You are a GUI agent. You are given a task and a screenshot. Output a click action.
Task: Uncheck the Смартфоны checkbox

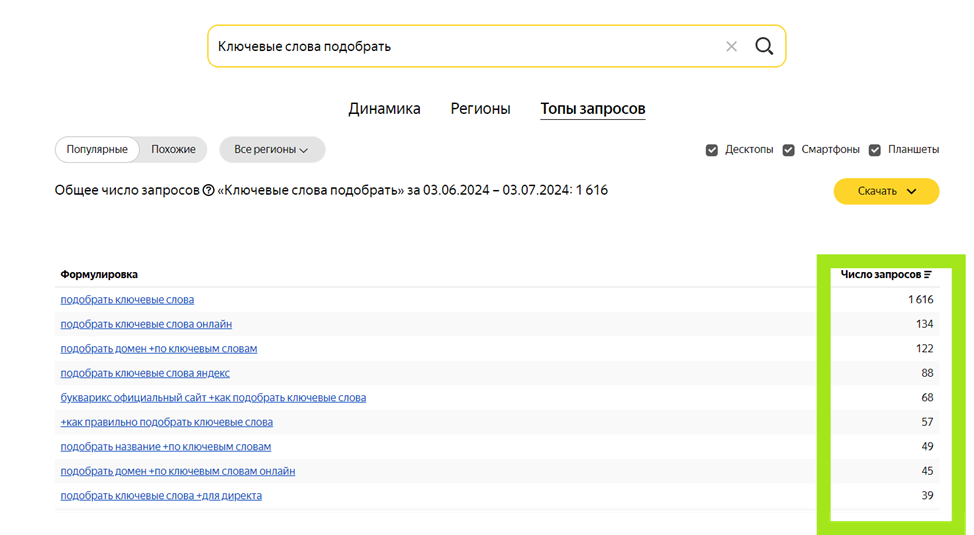tap(788, 150)
